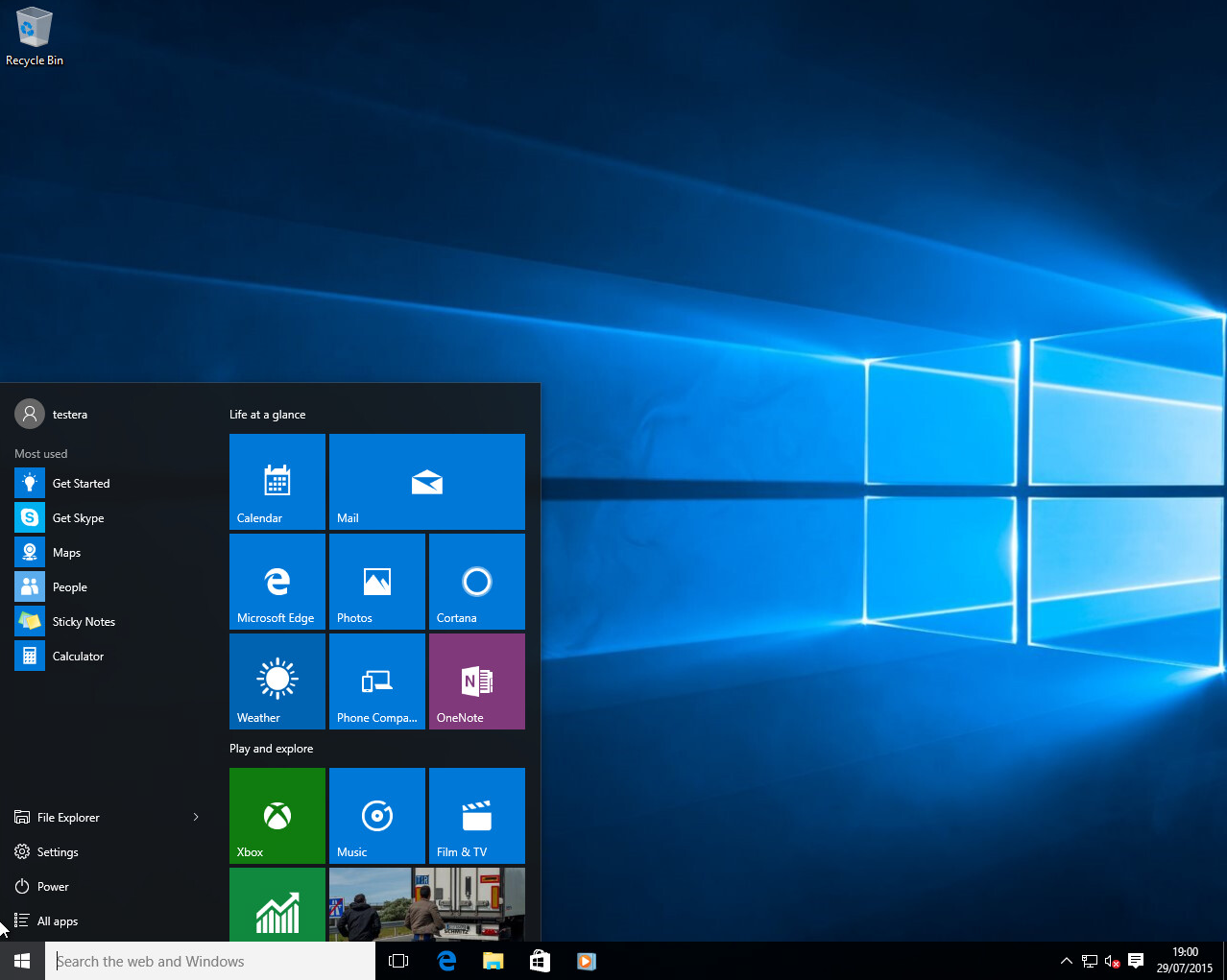Show hidden system tray icons
This screenshot has height=980, width=1227.
1066,961
